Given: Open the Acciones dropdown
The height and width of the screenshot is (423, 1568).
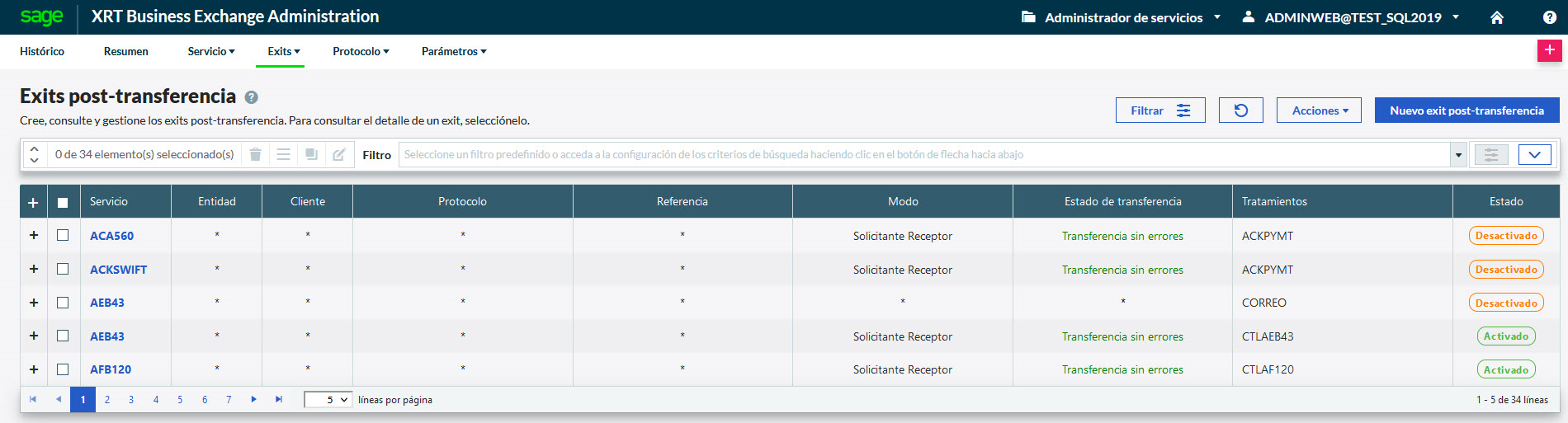Looking at the screenshot, I should coord(1318,110).
